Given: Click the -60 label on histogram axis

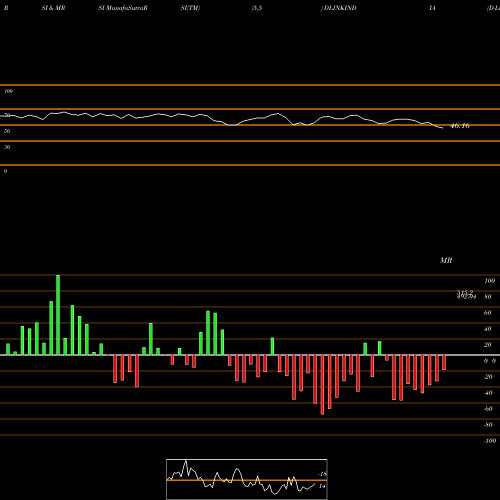Looking at the screenshot, I should (488, 409).
